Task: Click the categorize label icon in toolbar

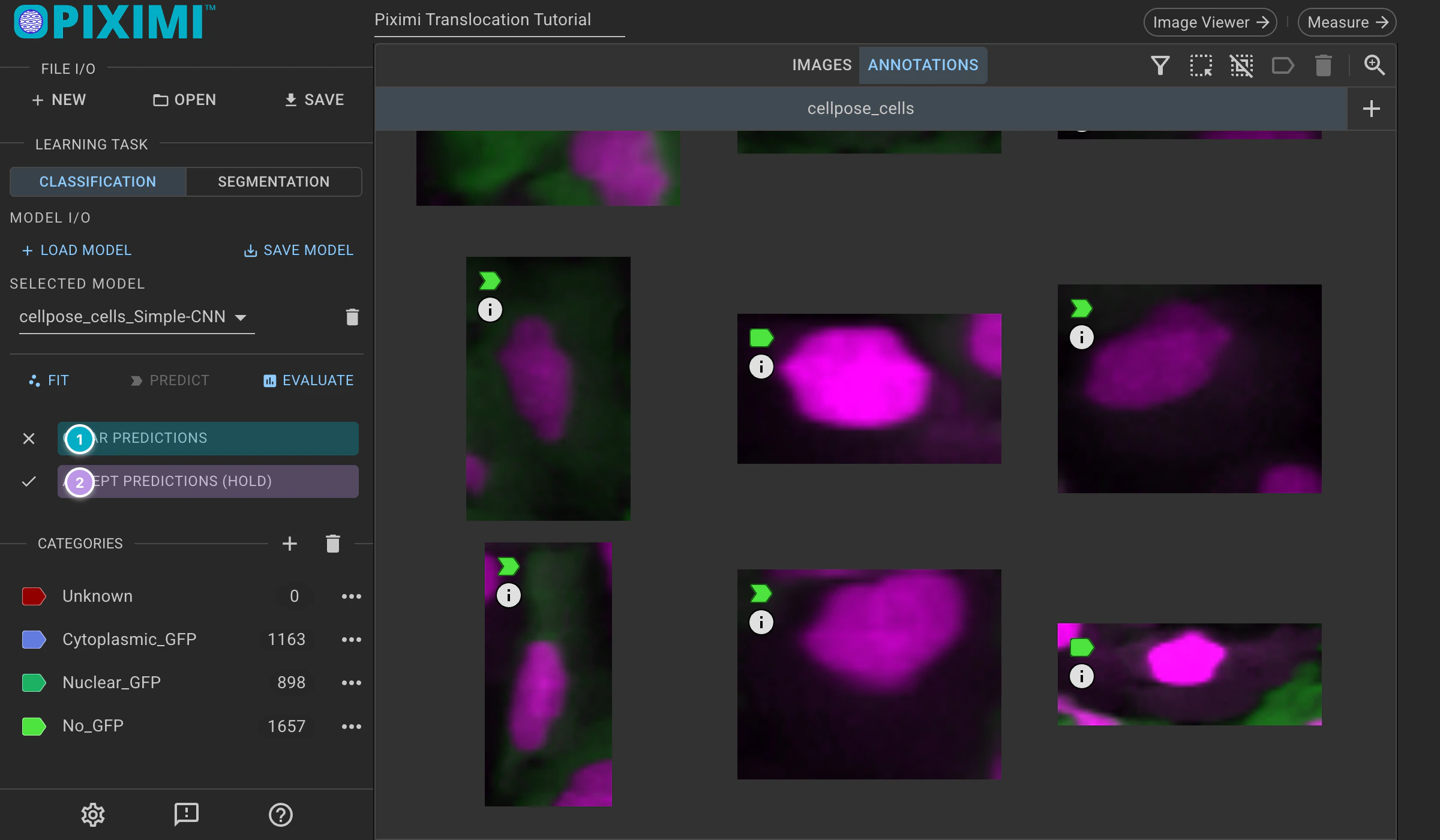Action: 1283,65
